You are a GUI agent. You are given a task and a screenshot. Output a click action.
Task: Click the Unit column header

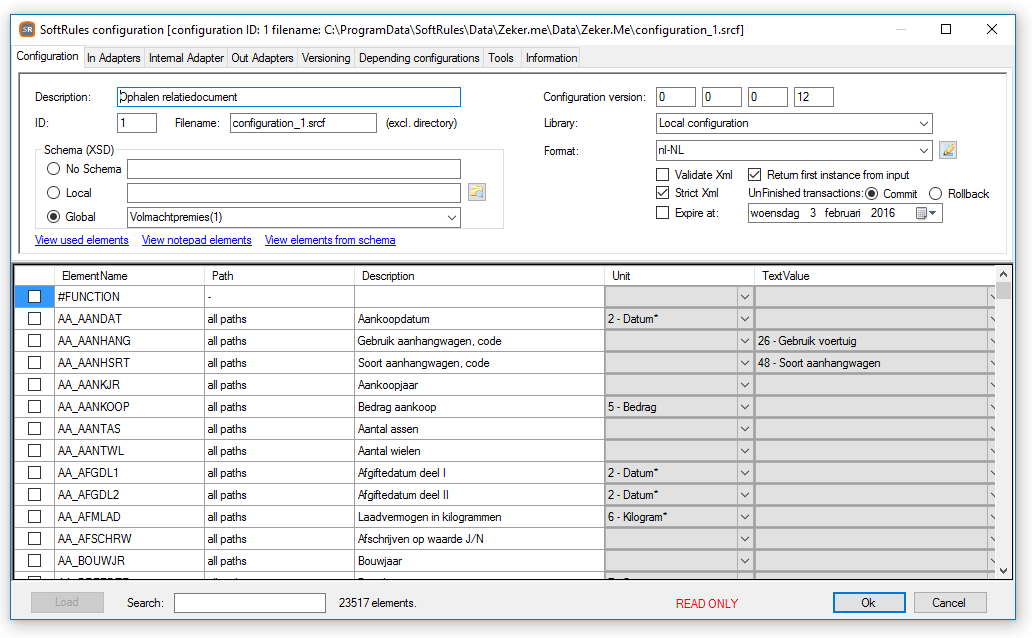(x=679, y=276)
